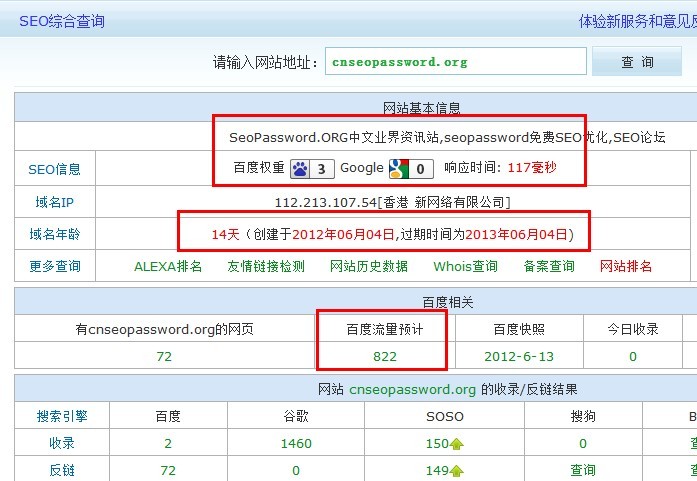This screenshot has height=481, width=697.
Task: Click the 今日收录 value 0
Action: [x=633, y=357]
